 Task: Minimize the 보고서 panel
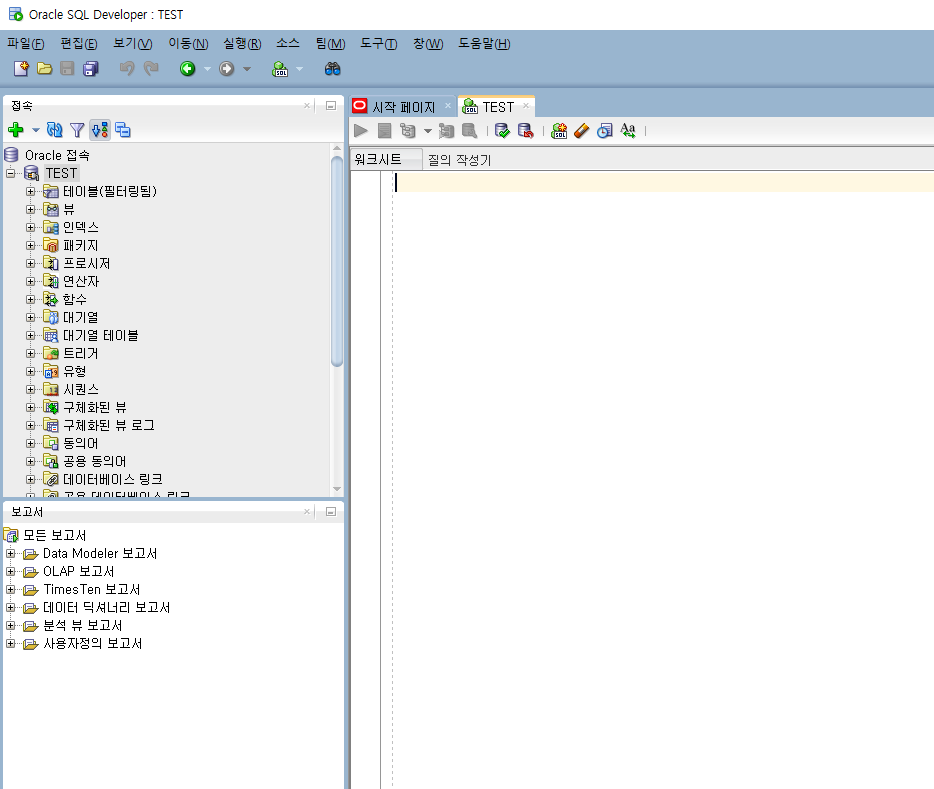pyautogui.click(x=331, y=512)
